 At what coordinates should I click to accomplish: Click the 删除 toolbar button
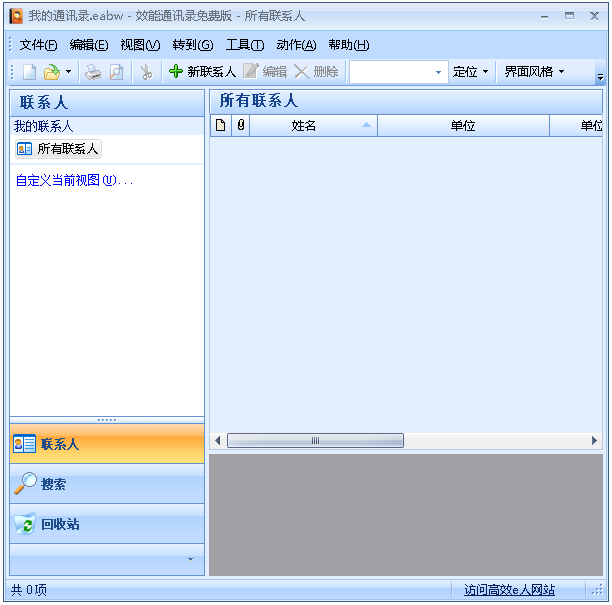[x=316, y=72]
